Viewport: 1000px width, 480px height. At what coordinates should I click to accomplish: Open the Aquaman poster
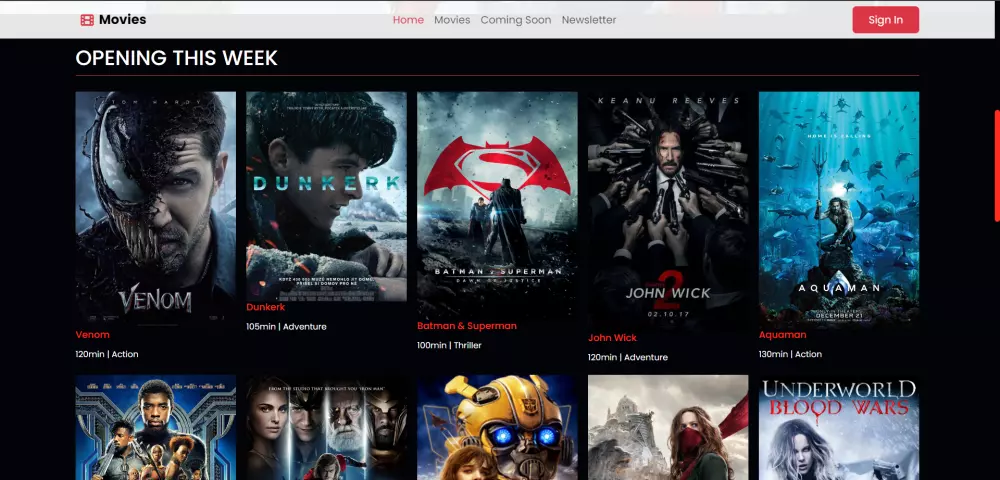click(x=839, y=210)
